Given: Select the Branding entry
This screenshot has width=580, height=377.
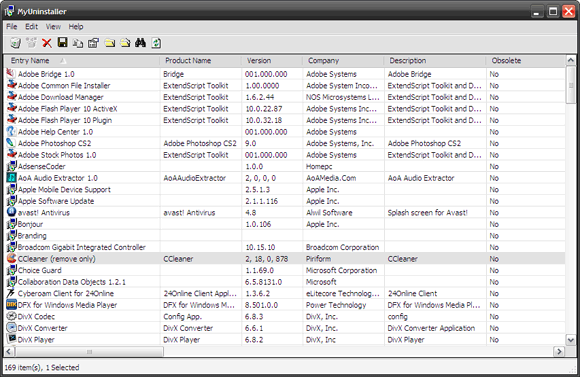Looking at the screenshot, I should point(32,235).
